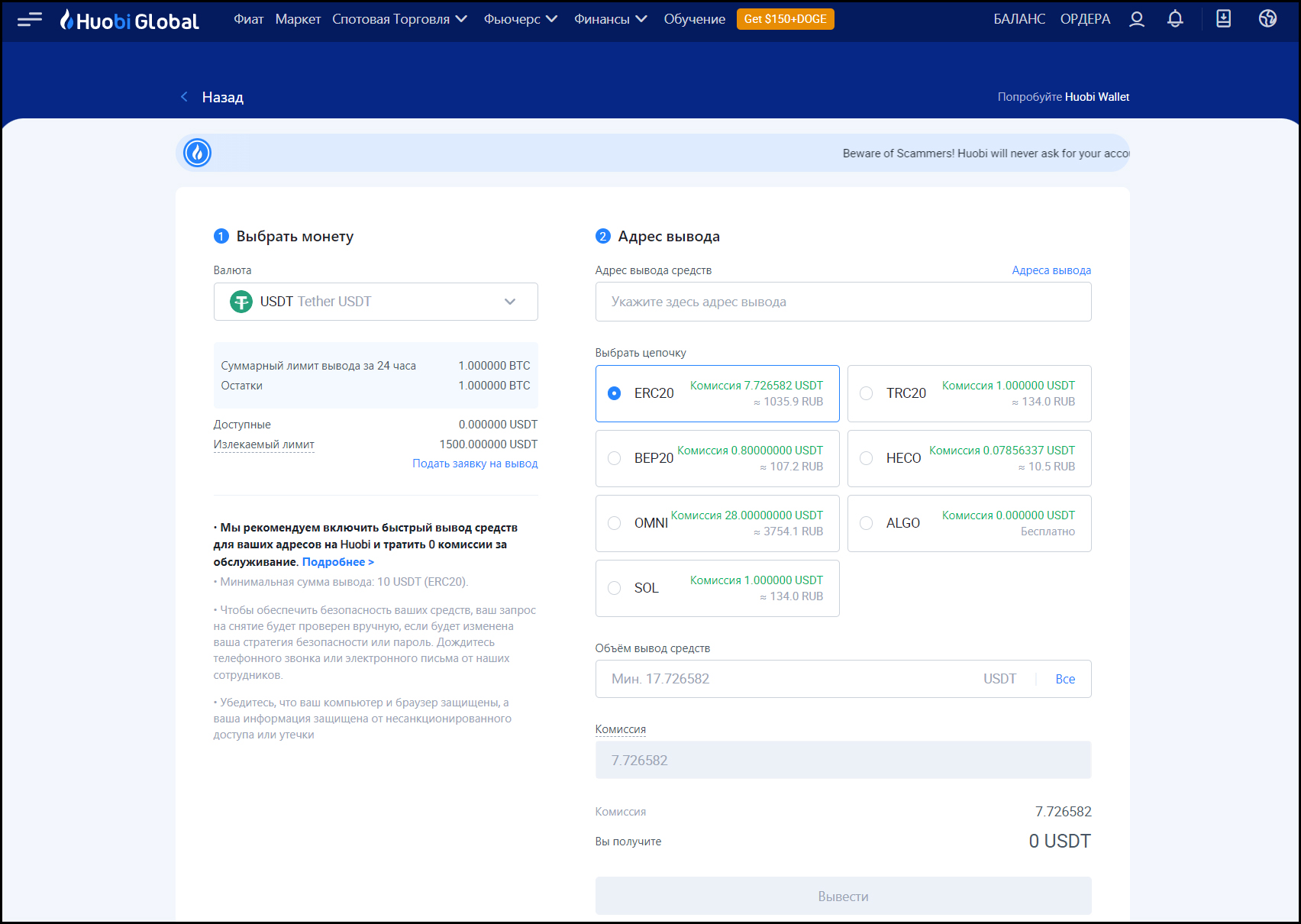Click the underlined Комиссия label
Viewport: 1301px width, 924px height.
coord(621,729)
